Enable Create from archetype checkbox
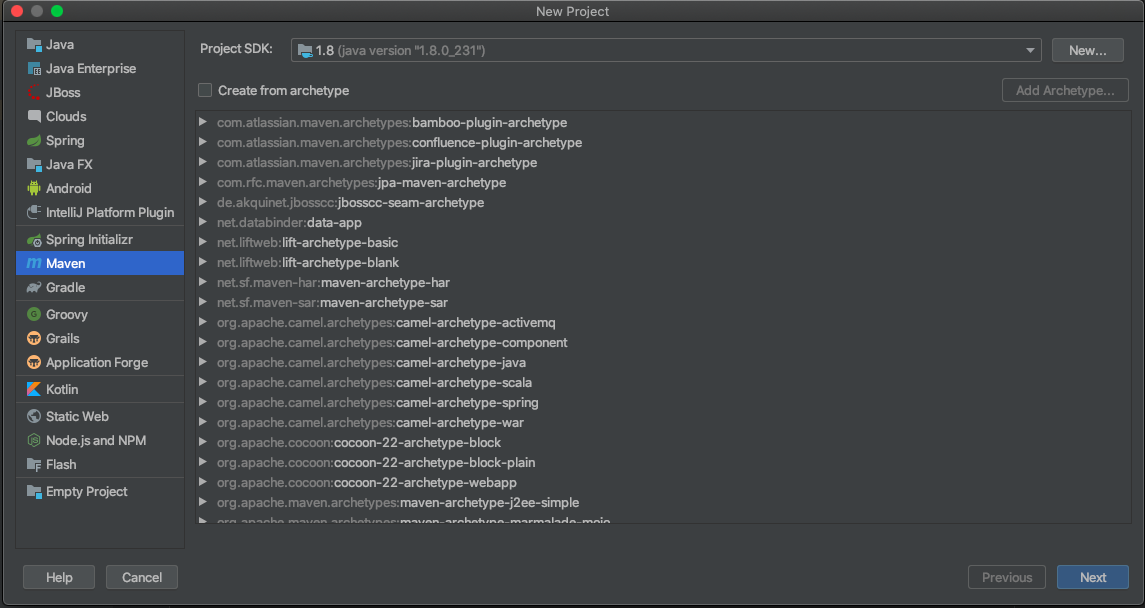This screenshot has width=1145, height=608. [205, 91]
